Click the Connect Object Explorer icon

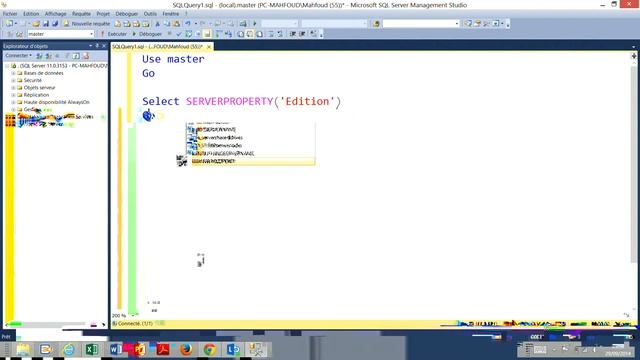coord(39,56)
